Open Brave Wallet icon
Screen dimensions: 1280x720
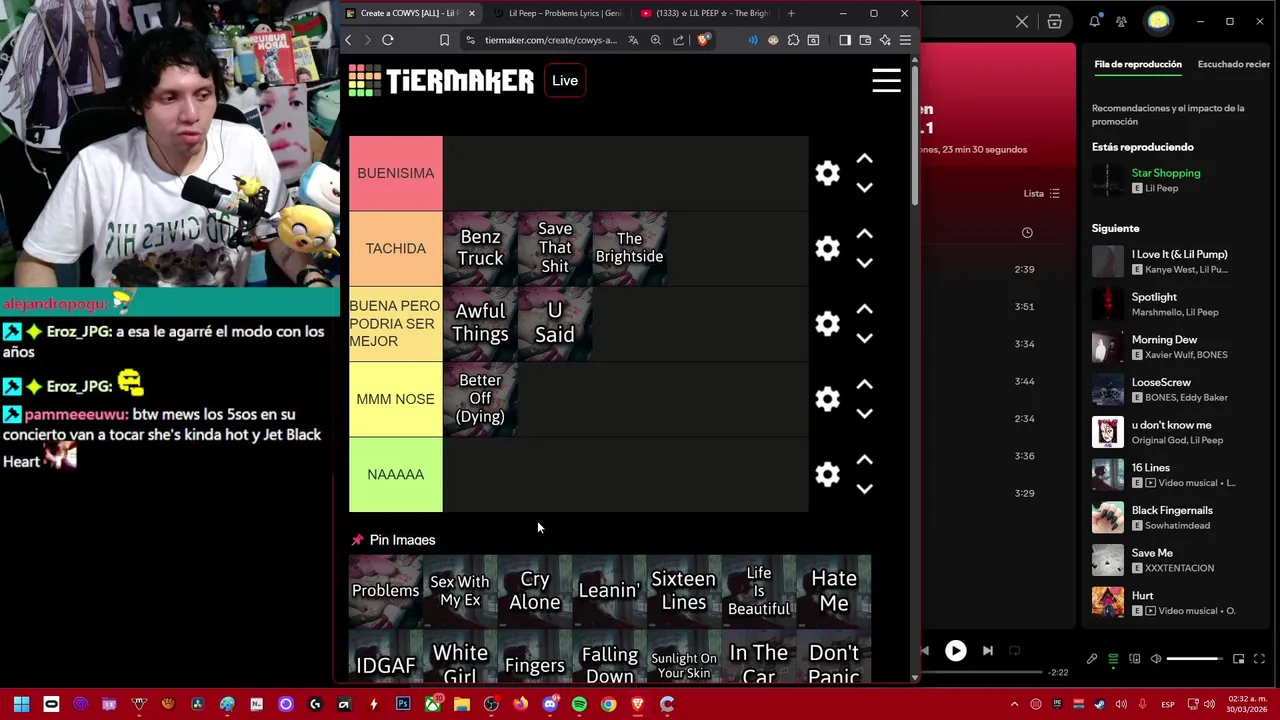click(x=865, y=40)
